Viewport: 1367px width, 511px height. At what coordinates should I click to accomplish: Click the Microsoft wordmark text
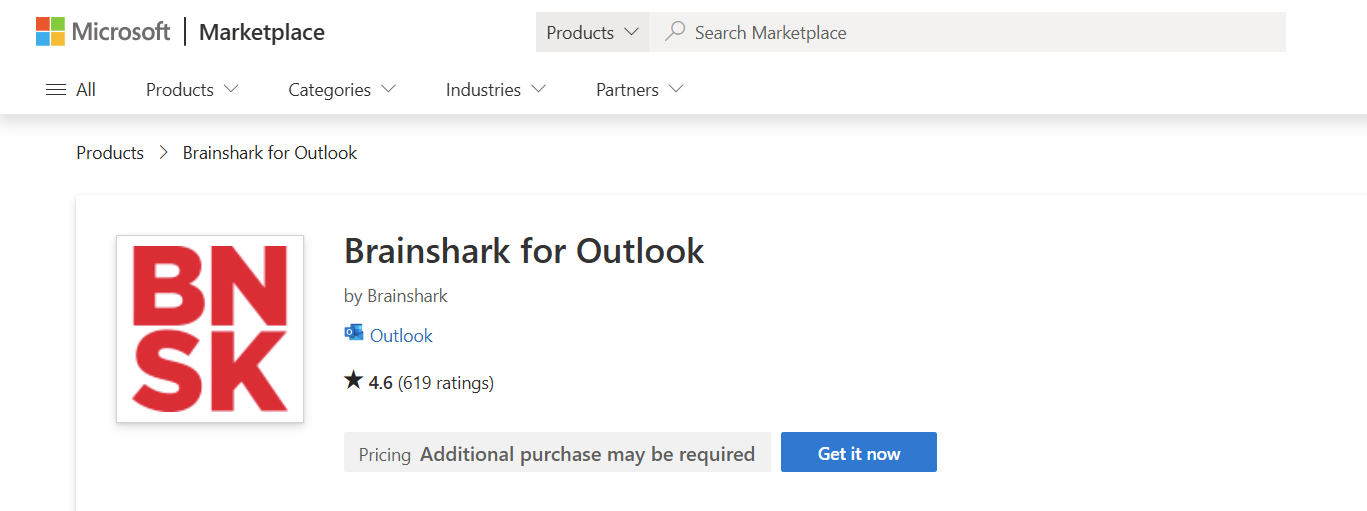coord(121,32)
